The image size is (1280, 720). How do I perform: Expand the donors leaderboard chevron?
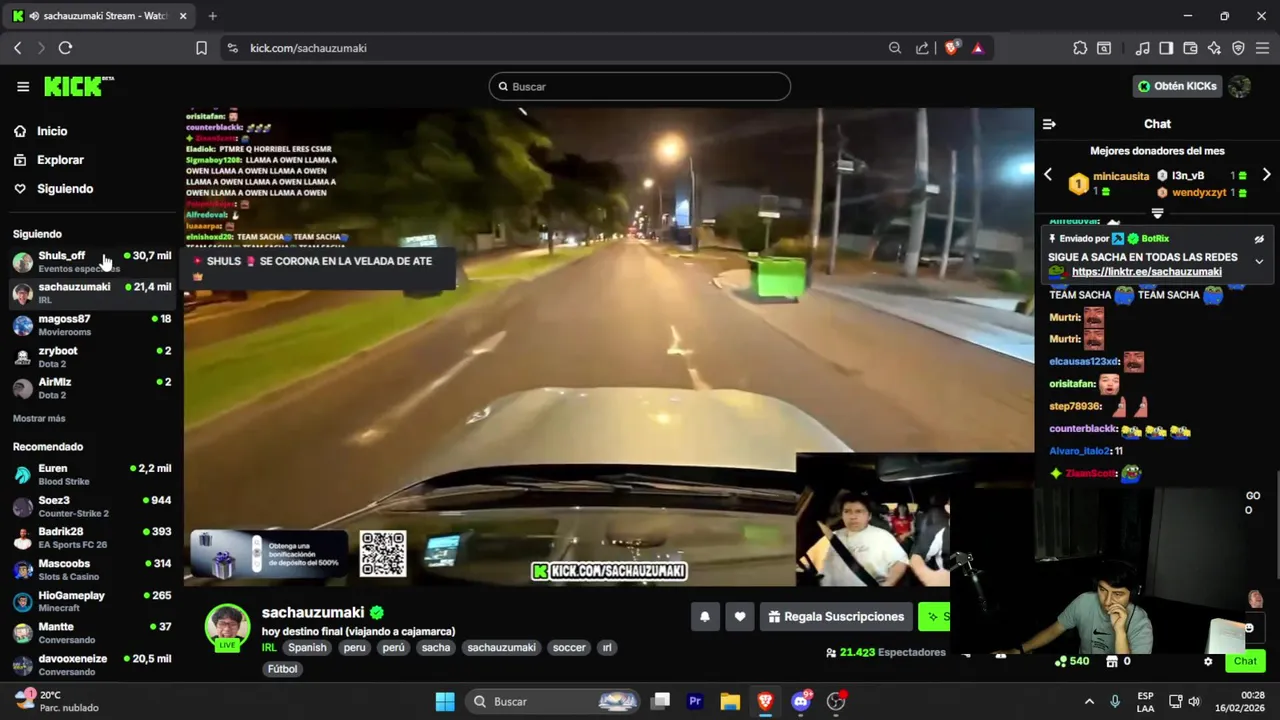click(1157, 213)
